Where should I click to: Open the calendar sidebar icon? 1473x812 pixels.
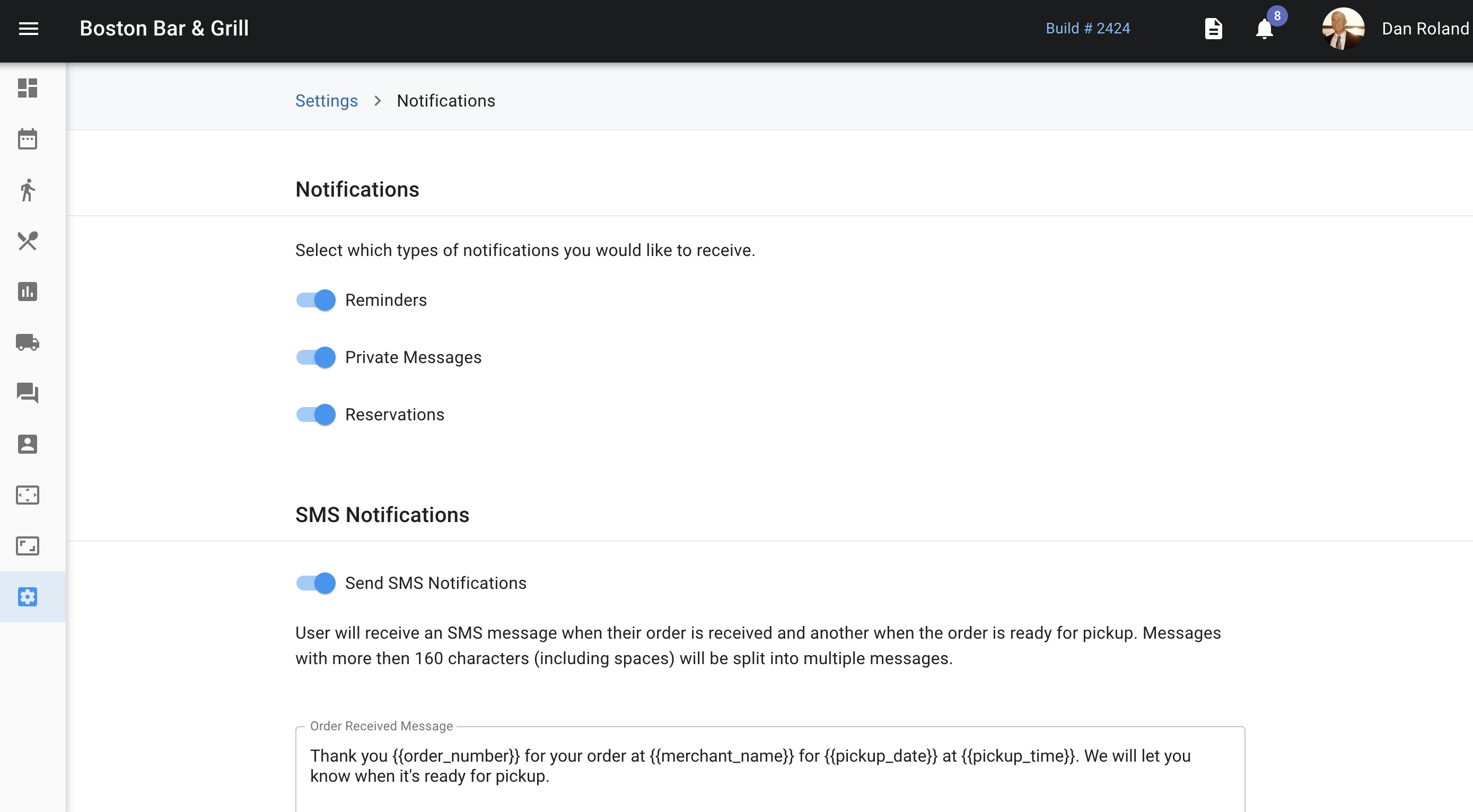(x=28, y=139)
